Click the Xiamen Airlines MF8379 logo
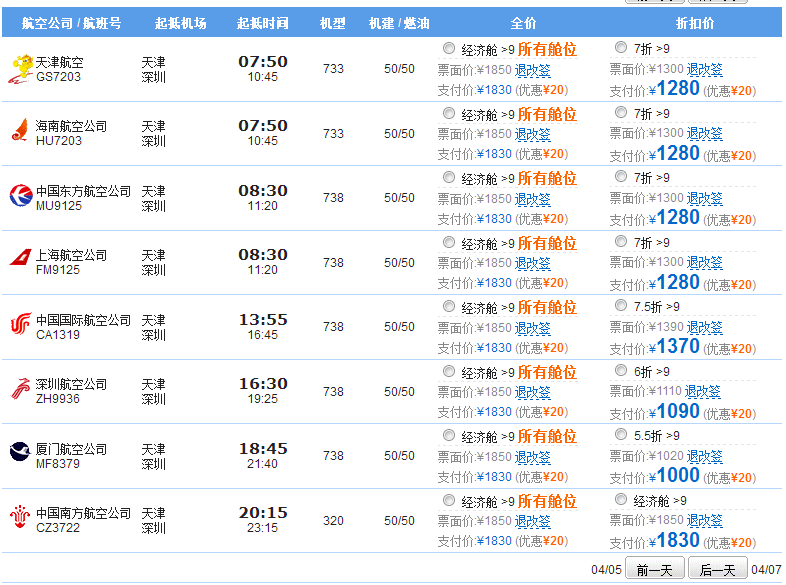786x585 pixels. click(x=20, y=451)
